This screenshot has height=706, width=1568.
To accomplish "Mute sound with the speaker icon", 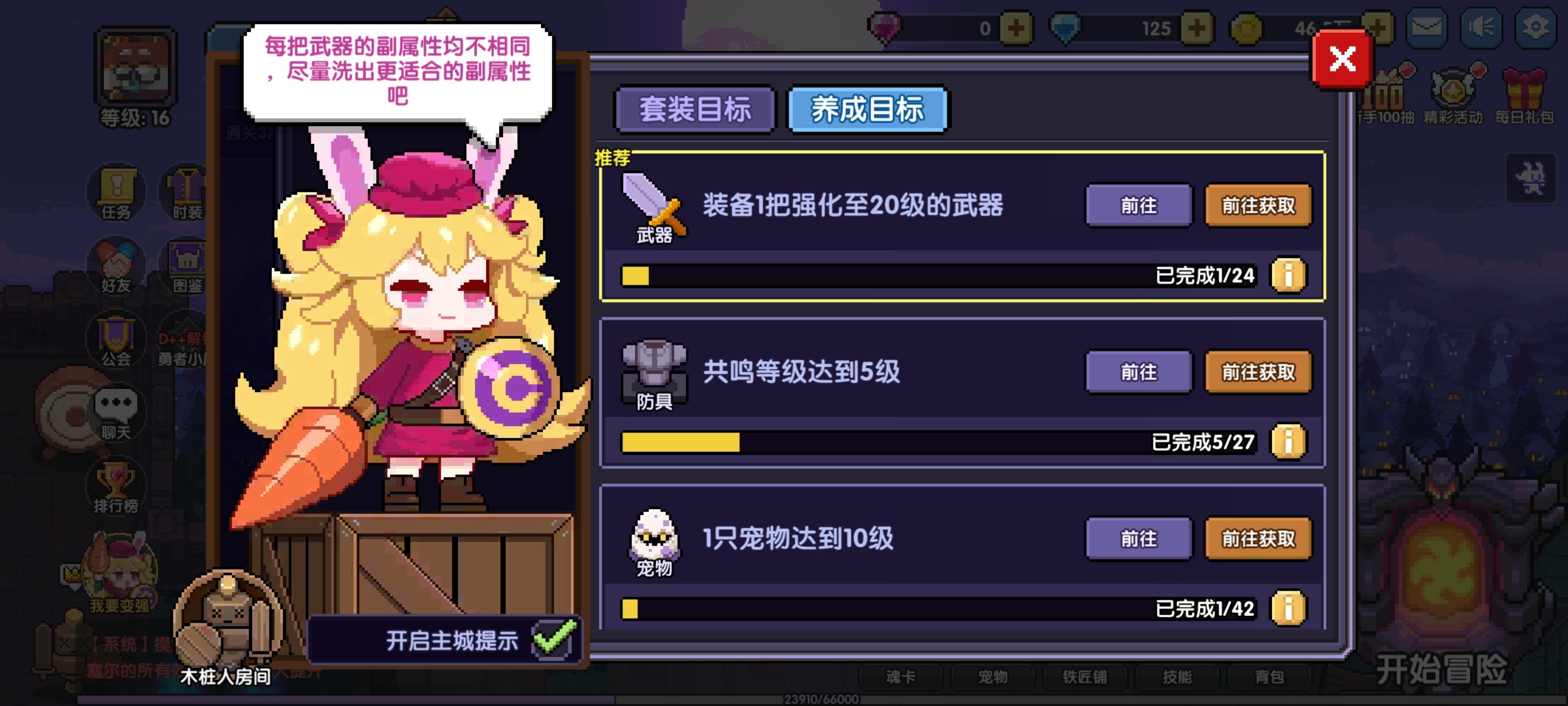I will click(x=1481, y=27).
